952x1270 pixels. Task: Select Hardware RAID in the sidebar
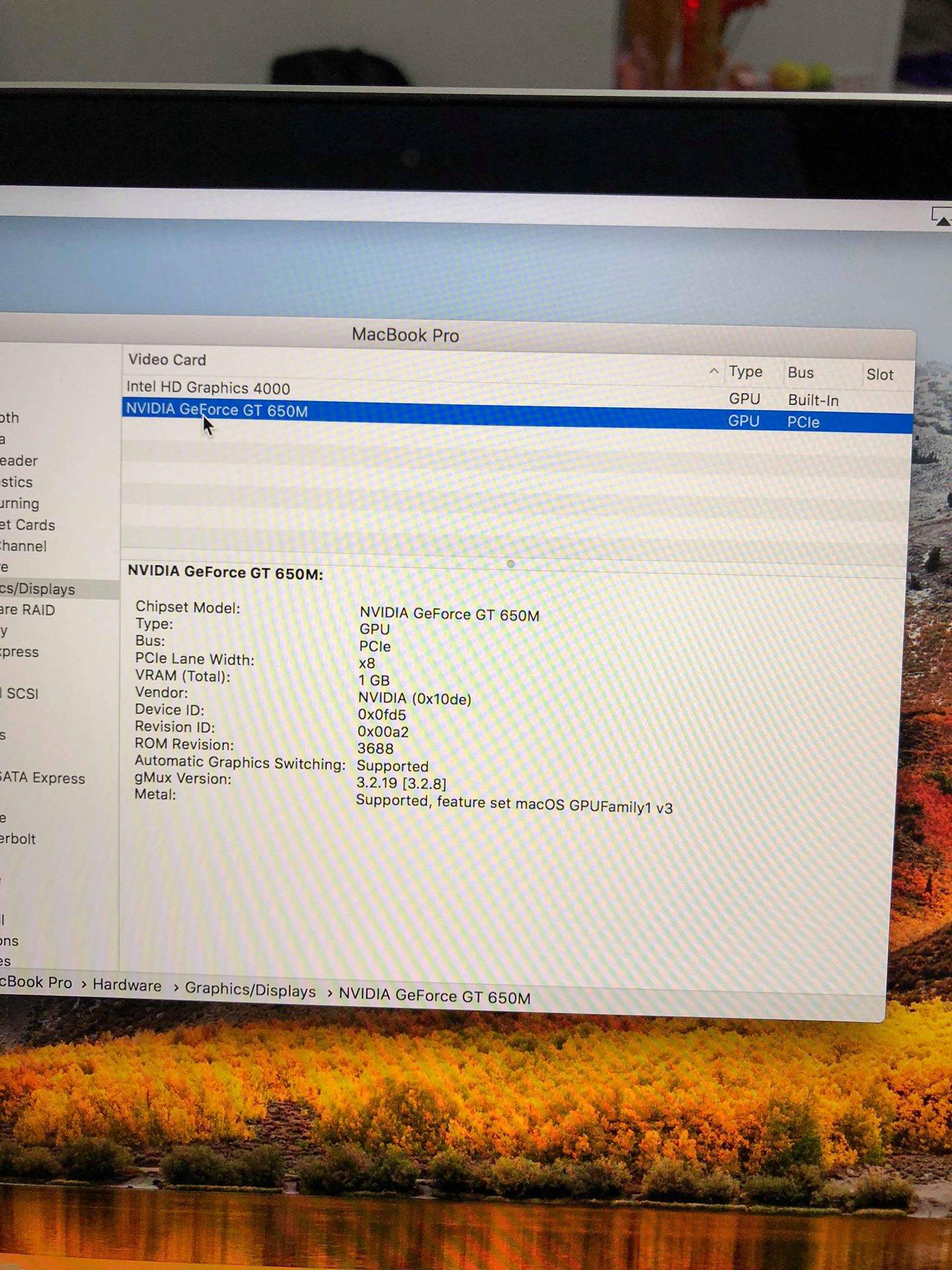[x=28, y=610]
